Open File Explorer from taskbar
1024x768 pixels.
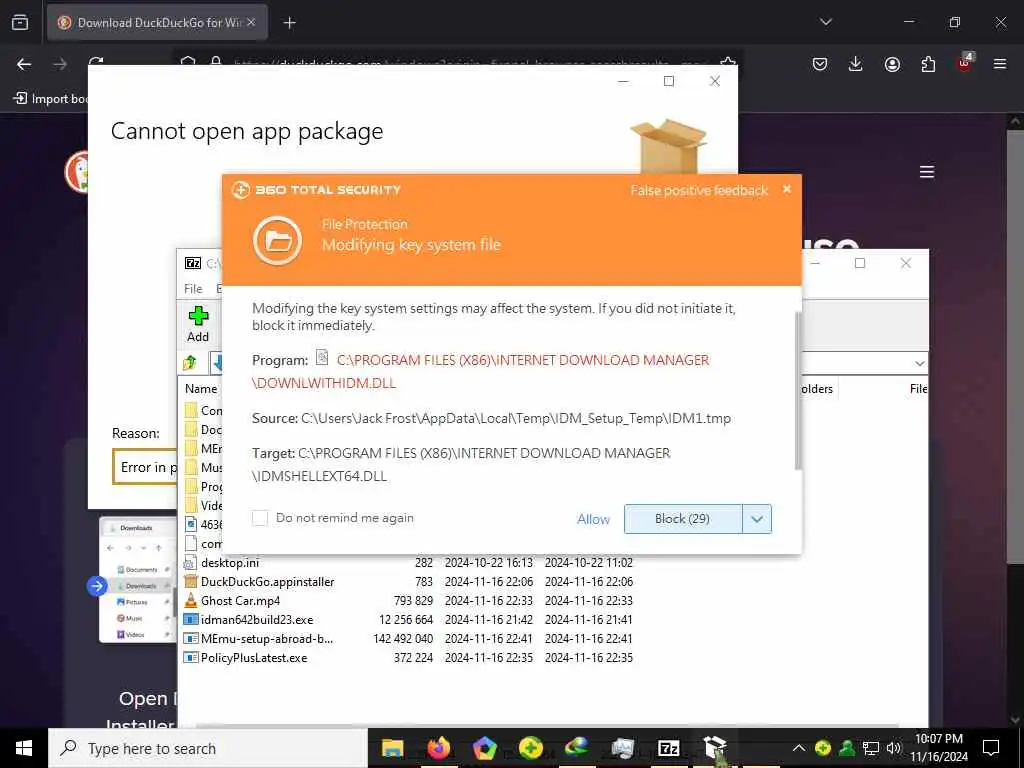[x=392, y=748]
